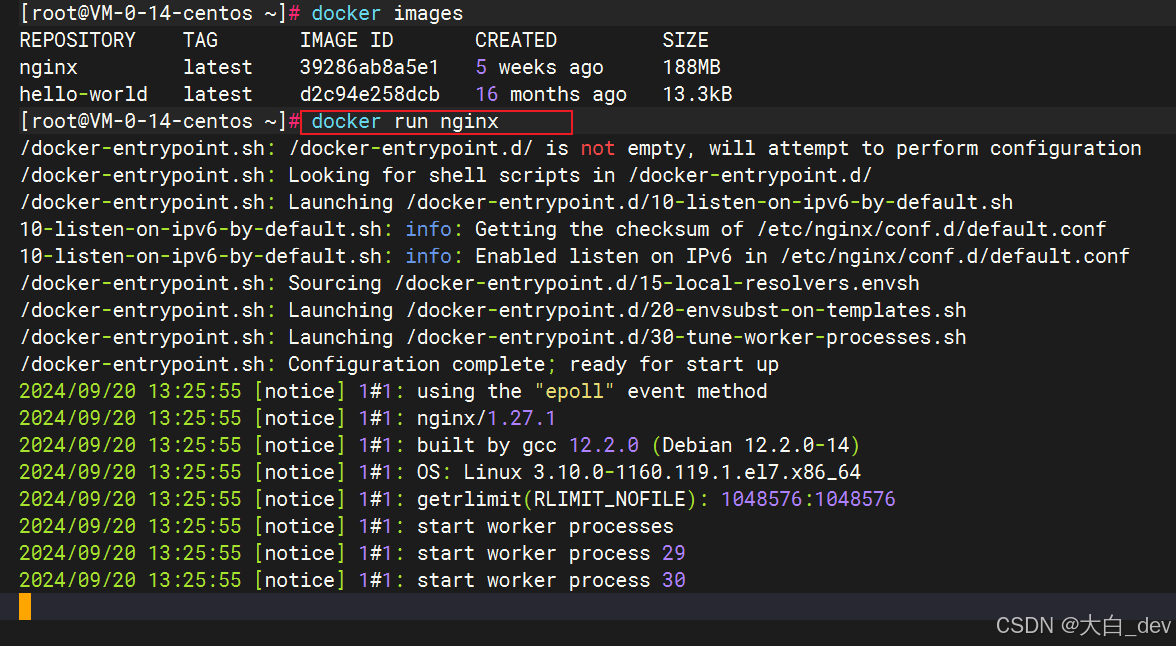Click the 13.3kB size value
1176x646 pixels.
click(698, 95)
